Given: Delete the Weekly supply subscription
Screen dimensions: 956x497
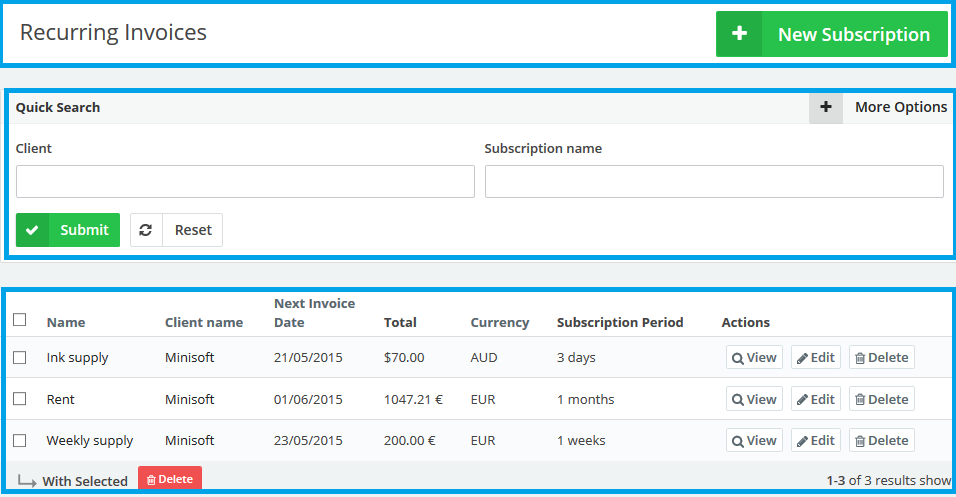Looking at the screenshot, I should click(x=881, y=441).
